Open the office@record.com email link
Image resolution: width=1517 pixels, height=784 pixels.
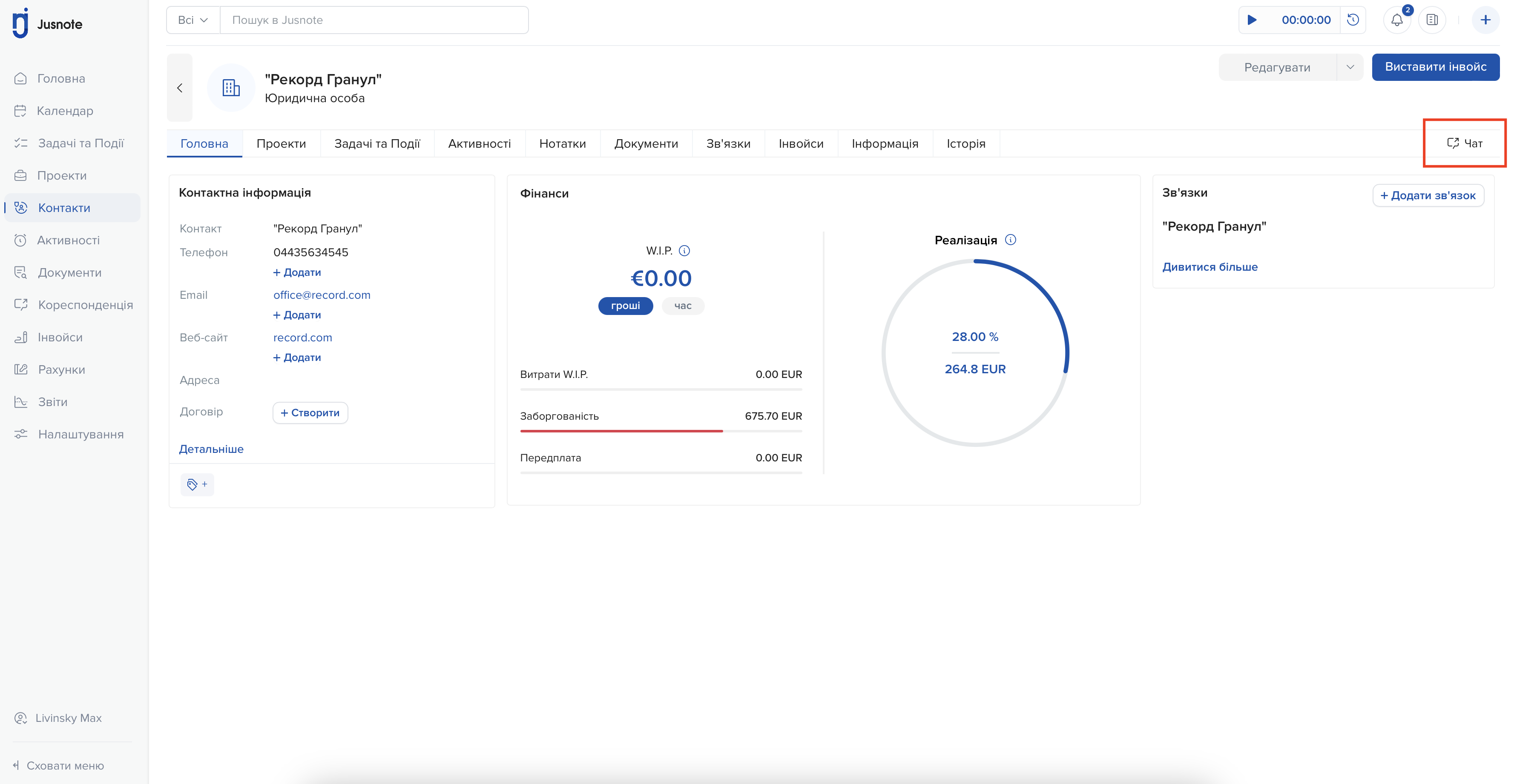tap(322, 295)
